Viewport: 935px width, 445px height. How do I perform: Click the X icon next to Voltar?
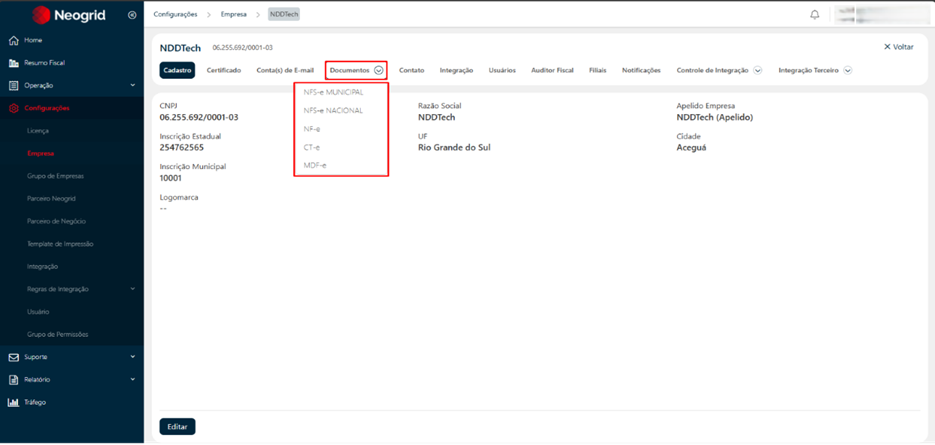click(887, 47)
